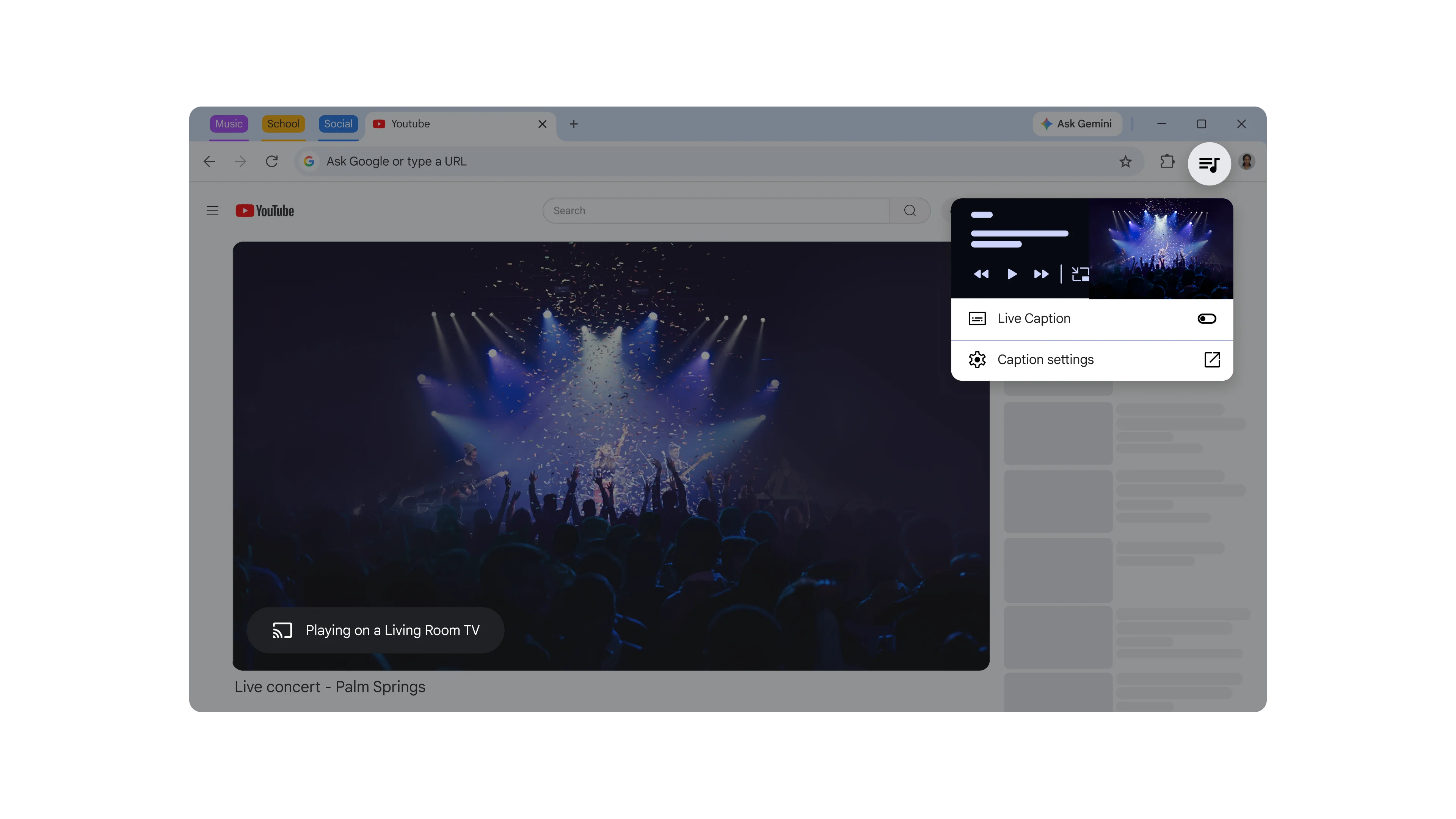
Task: Click the Caption settings gear icon
Action: (977, 359)
